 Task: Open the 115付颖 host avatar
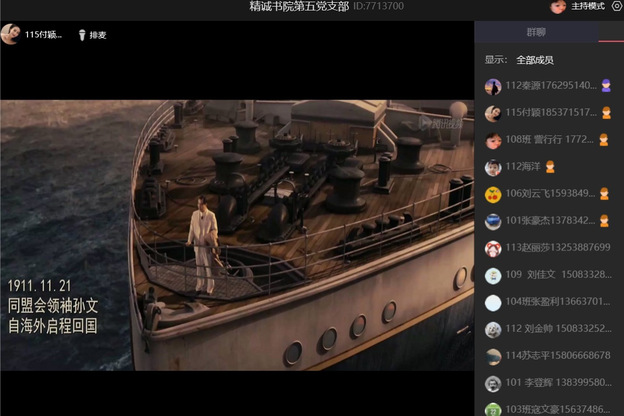tap(11, 34)
